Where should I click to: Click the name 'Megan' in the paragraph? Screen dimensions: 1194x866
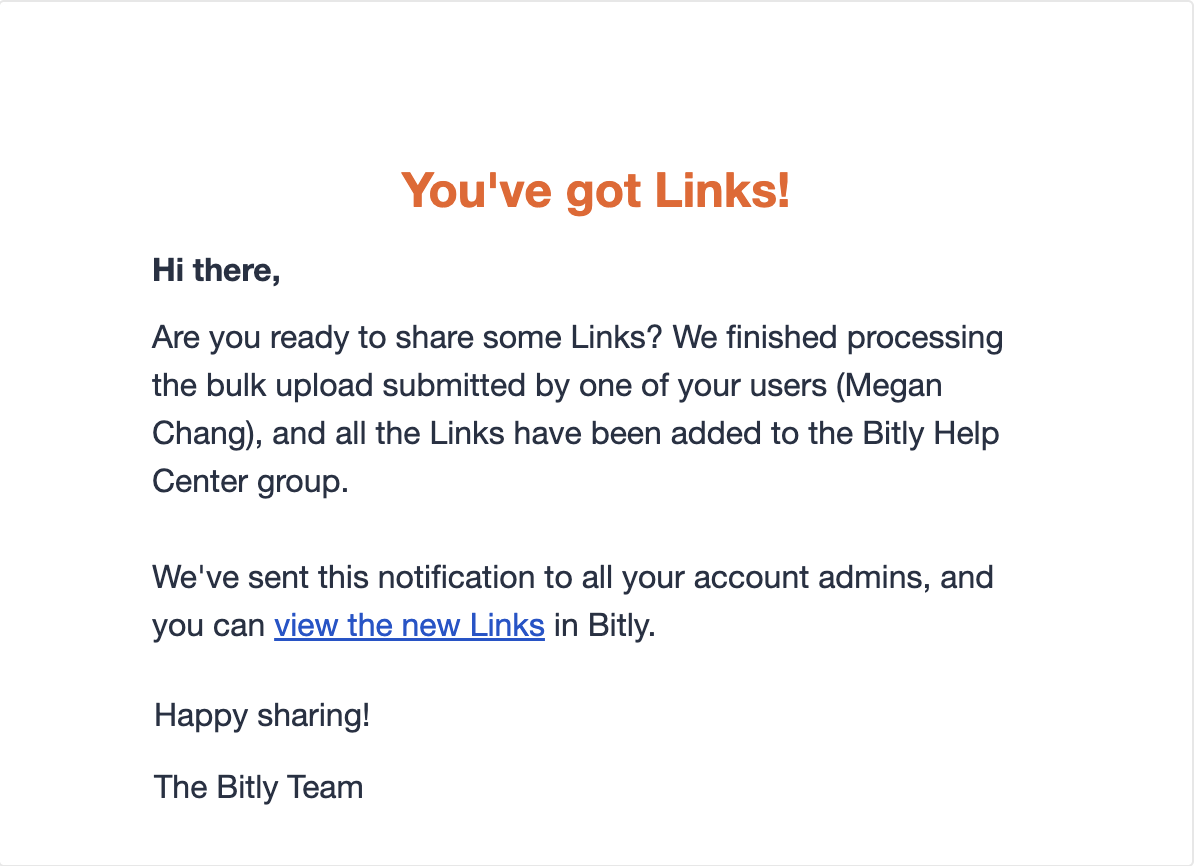coord(894,387)
